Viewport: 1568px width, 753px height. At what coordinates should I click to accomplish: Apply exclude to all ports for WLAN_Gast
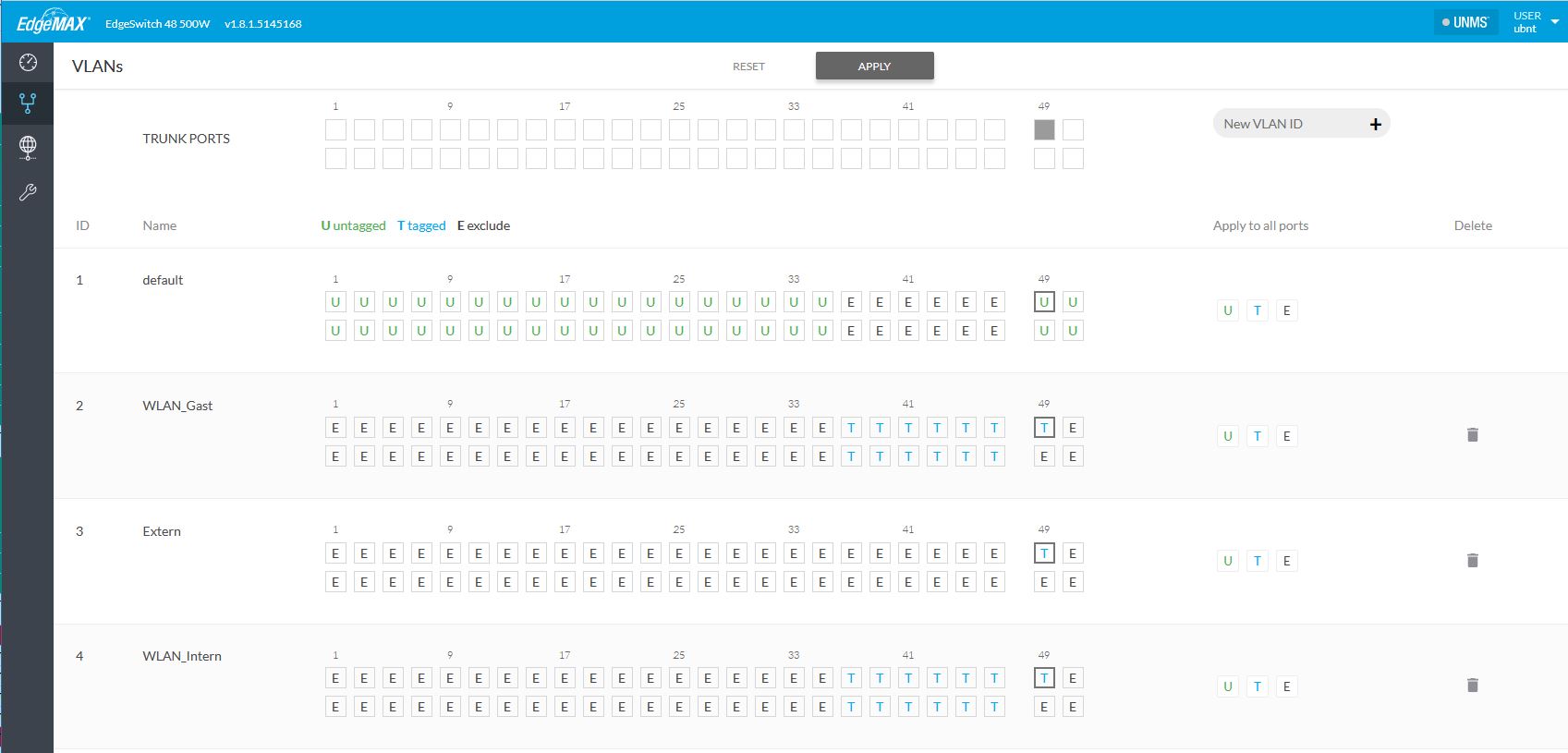[1287, 436]
